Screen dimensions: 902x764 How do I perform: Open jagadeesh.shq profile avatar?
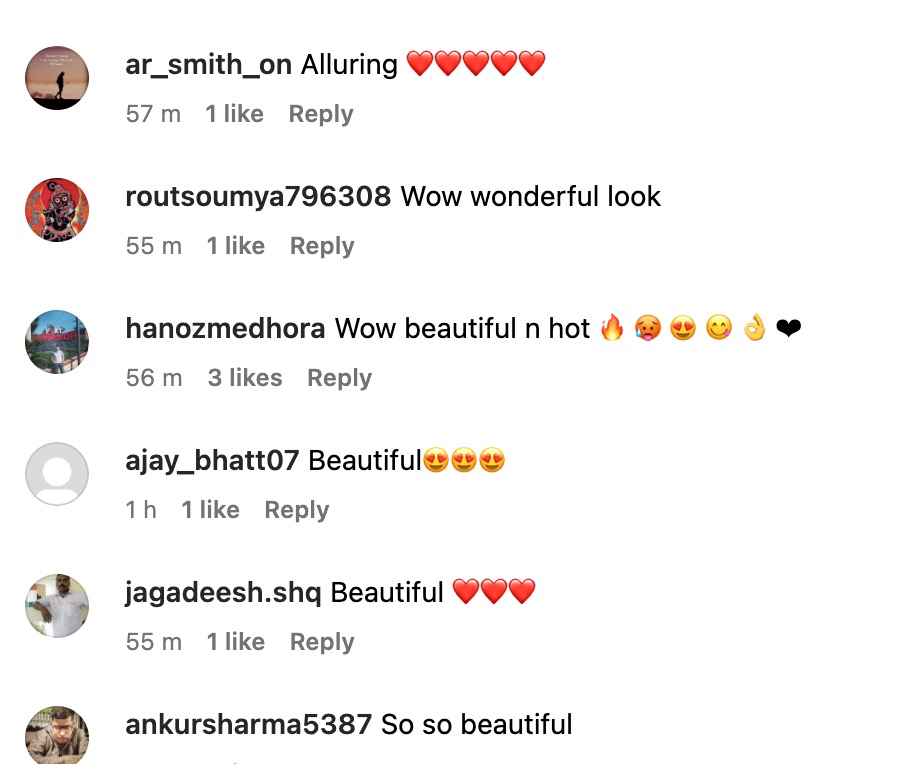pos(57,606)
